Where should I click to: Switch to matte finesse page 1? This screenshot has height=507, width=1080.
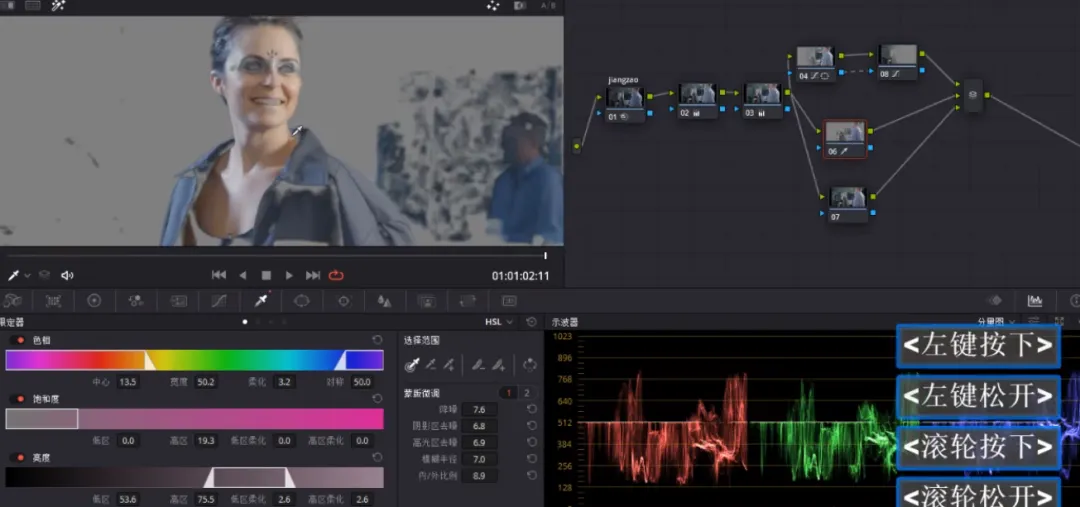509,393
